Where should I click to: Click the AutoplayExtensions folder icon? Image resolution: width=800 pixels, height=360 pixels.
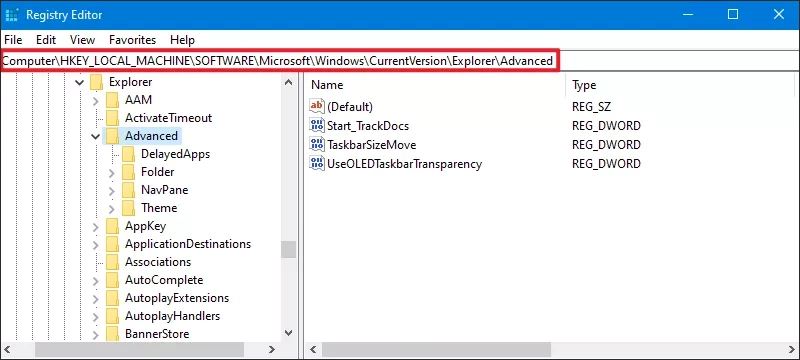112,298
